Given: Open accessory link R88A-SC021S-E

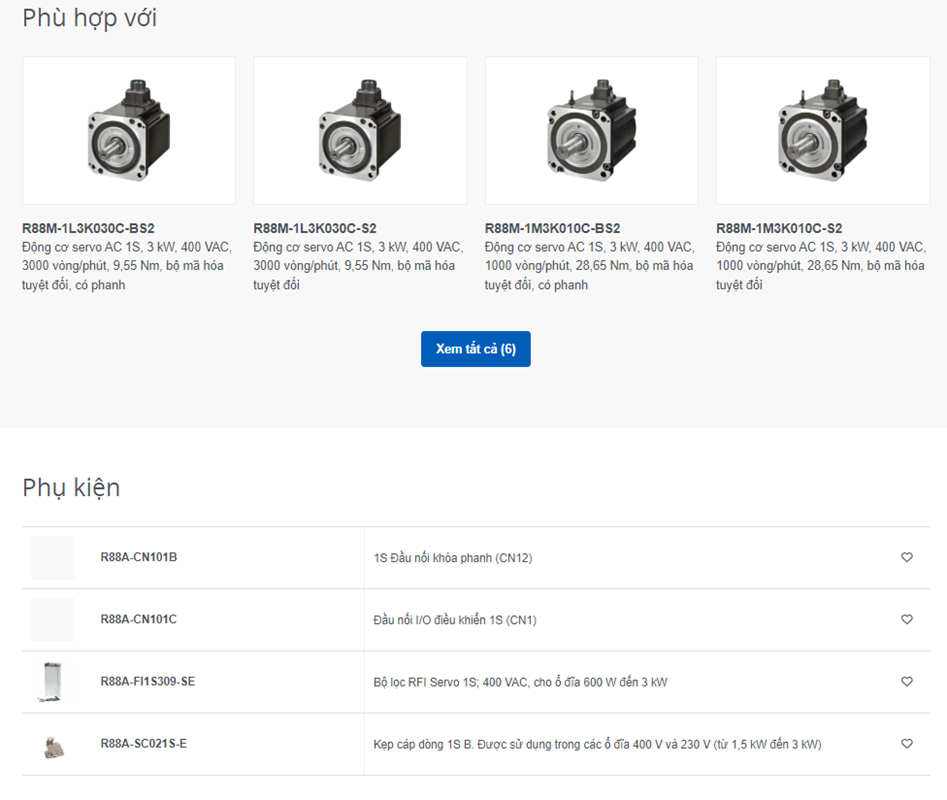Looking at the screenshot, I should click(144, 744).
